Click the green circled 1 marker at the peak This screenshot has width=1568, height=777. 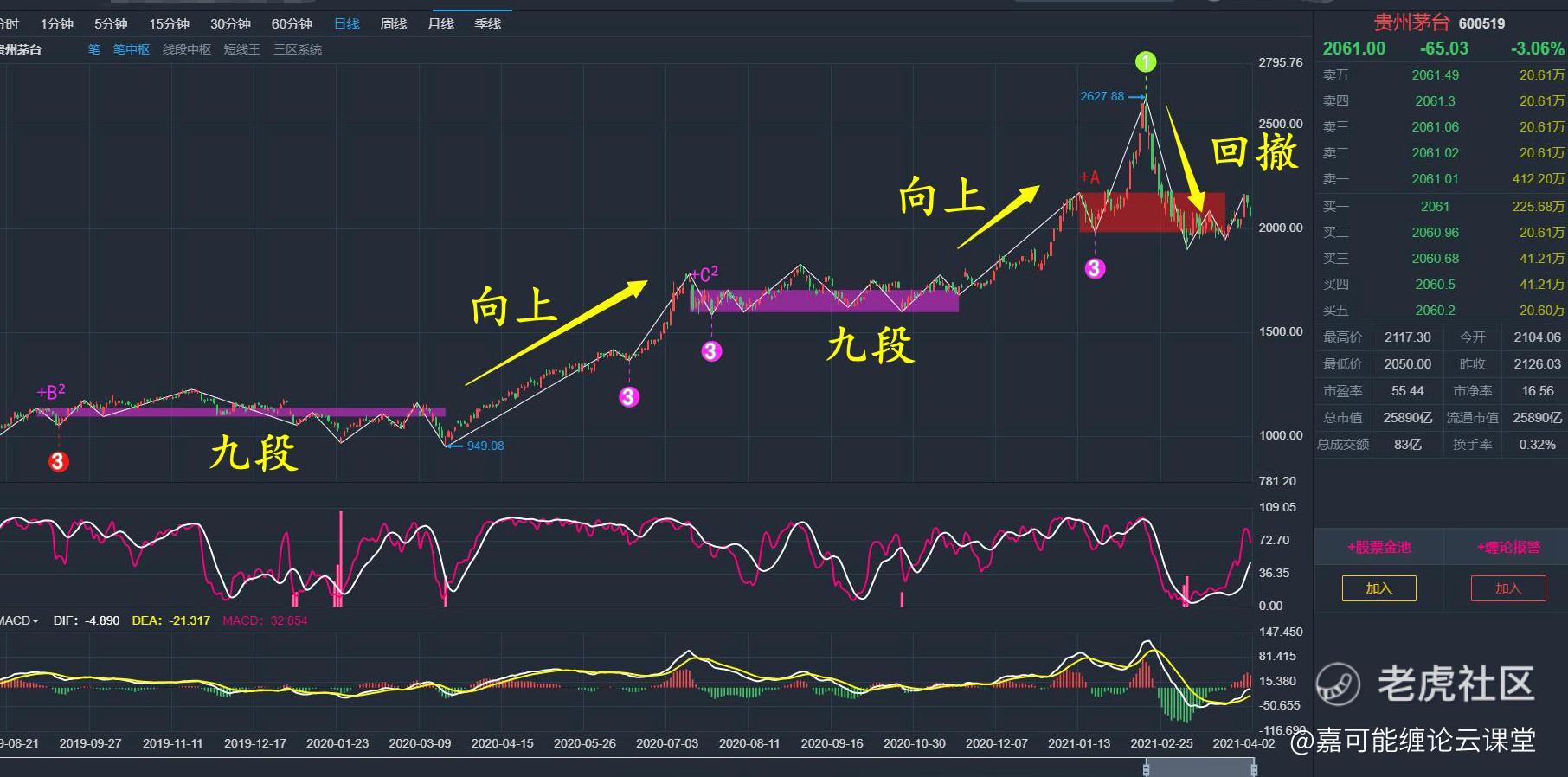pos(1146,61)
